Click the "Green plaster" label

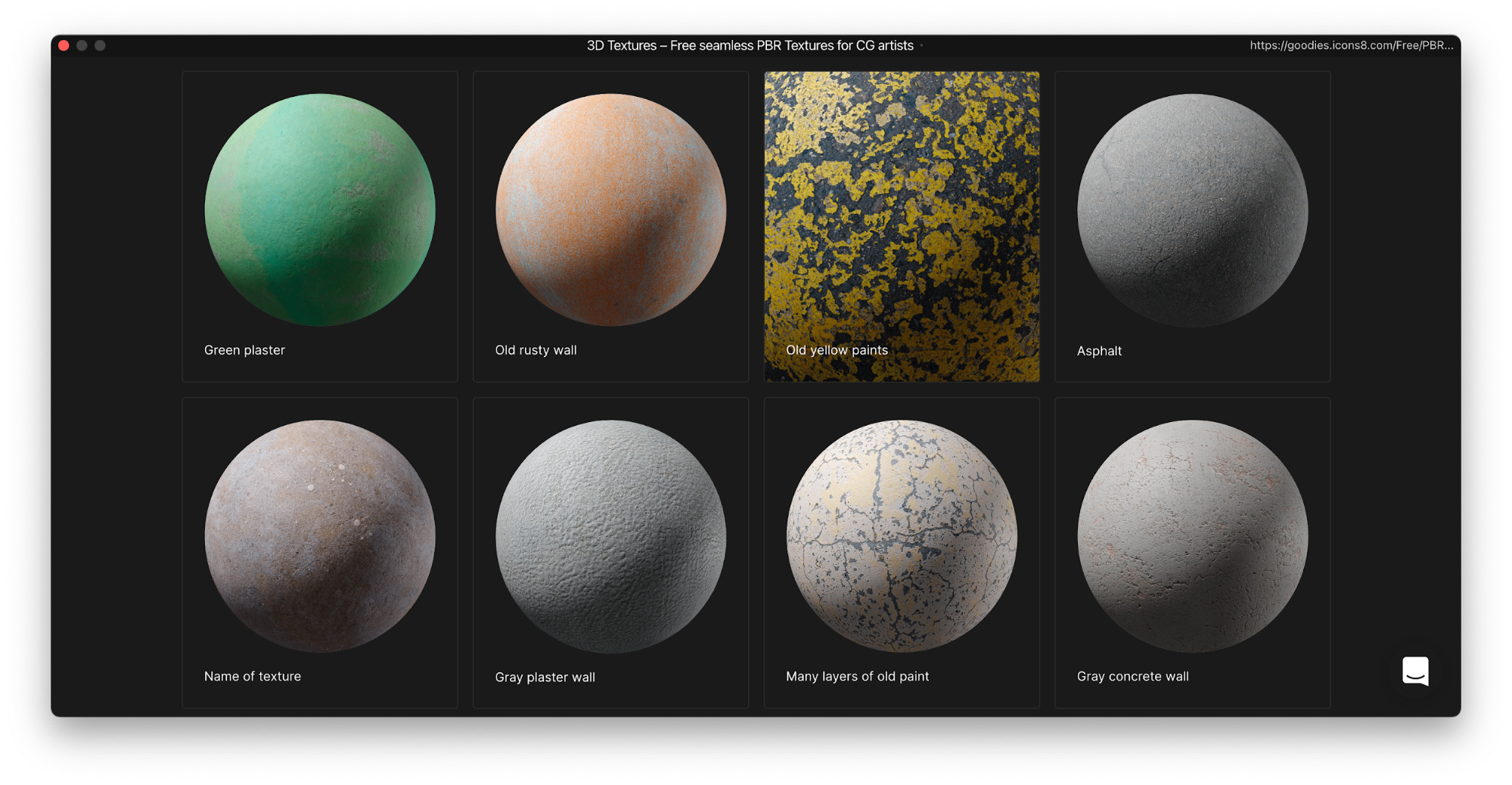[x=244, y=350]
